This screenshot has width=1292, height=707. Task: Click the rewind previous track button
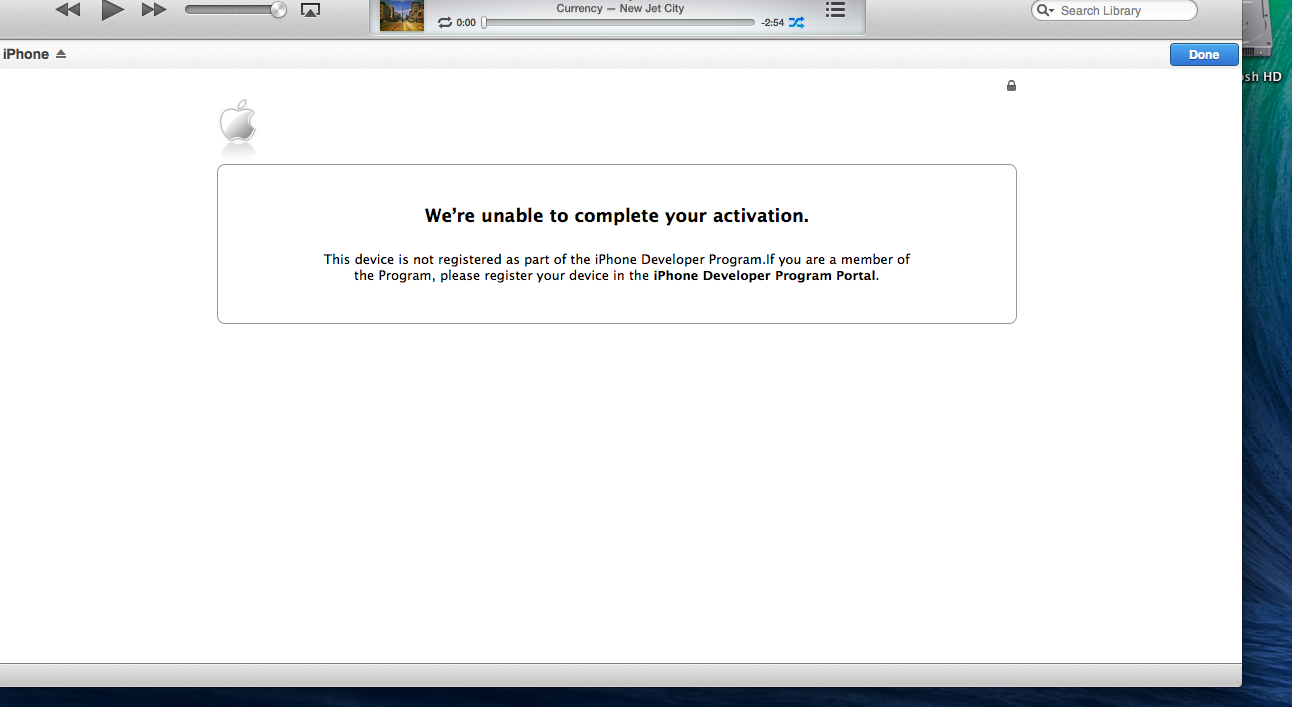(67, 10)
